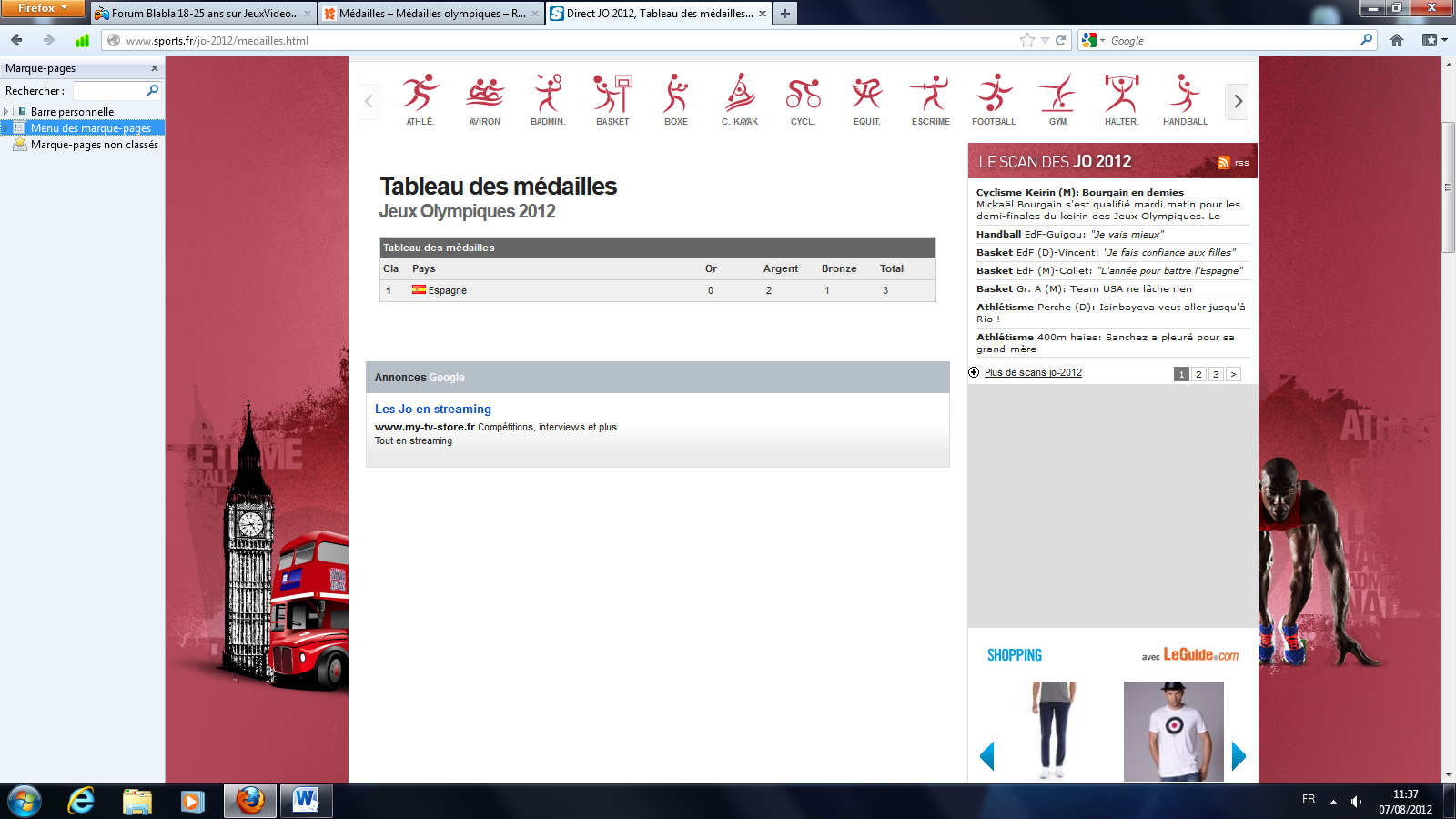1456x819 pixels.
Task: Select the Cyclisme sport icon
Action: coord(803,99)
